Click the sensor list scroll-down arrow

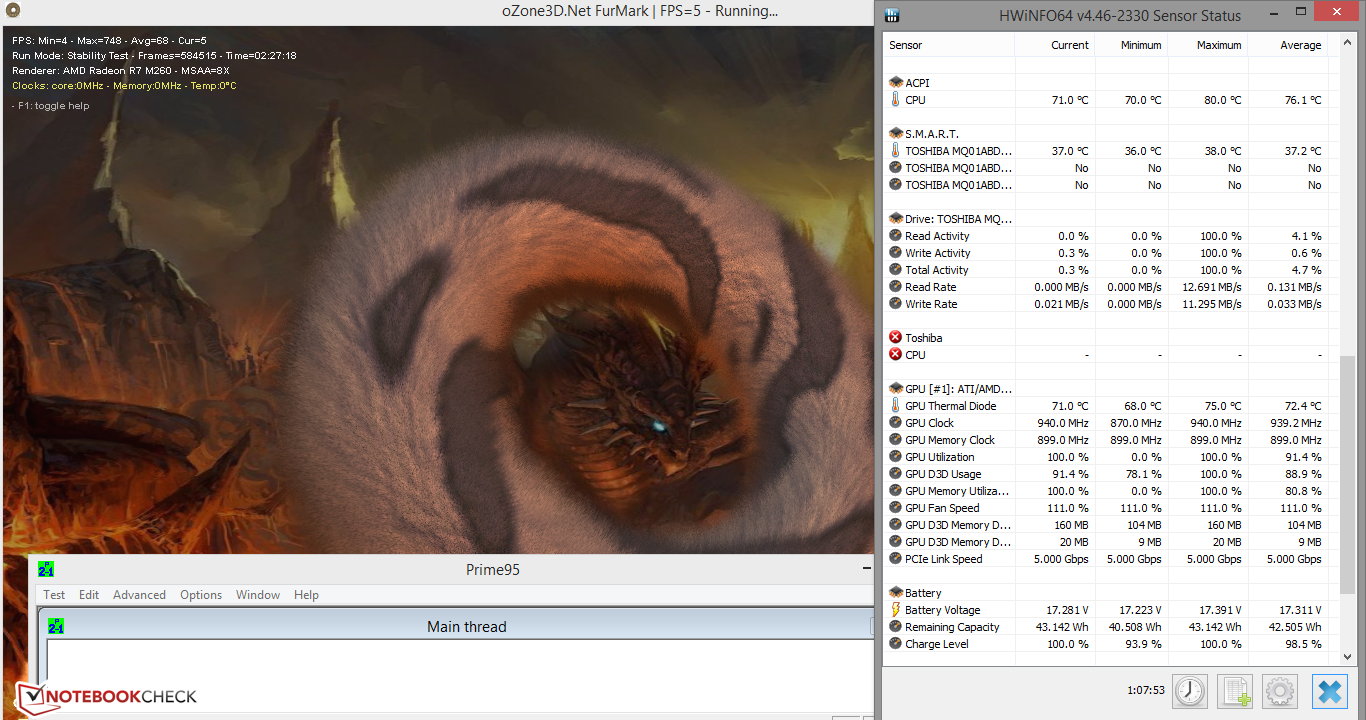coord(1348,656)
